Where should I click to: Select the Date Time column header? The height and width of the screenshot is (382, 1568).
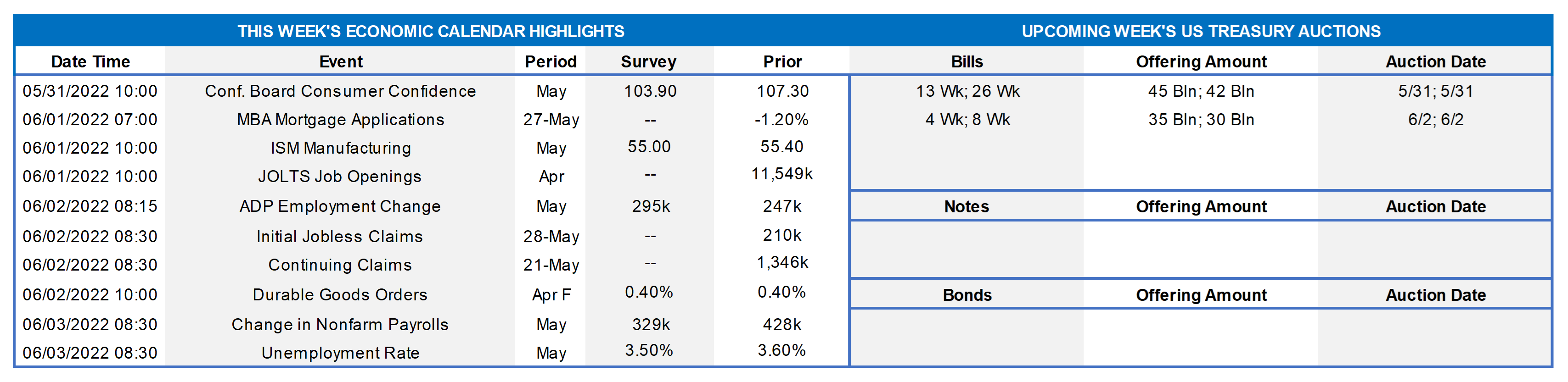pyautogui.click(x=90, y=61)
